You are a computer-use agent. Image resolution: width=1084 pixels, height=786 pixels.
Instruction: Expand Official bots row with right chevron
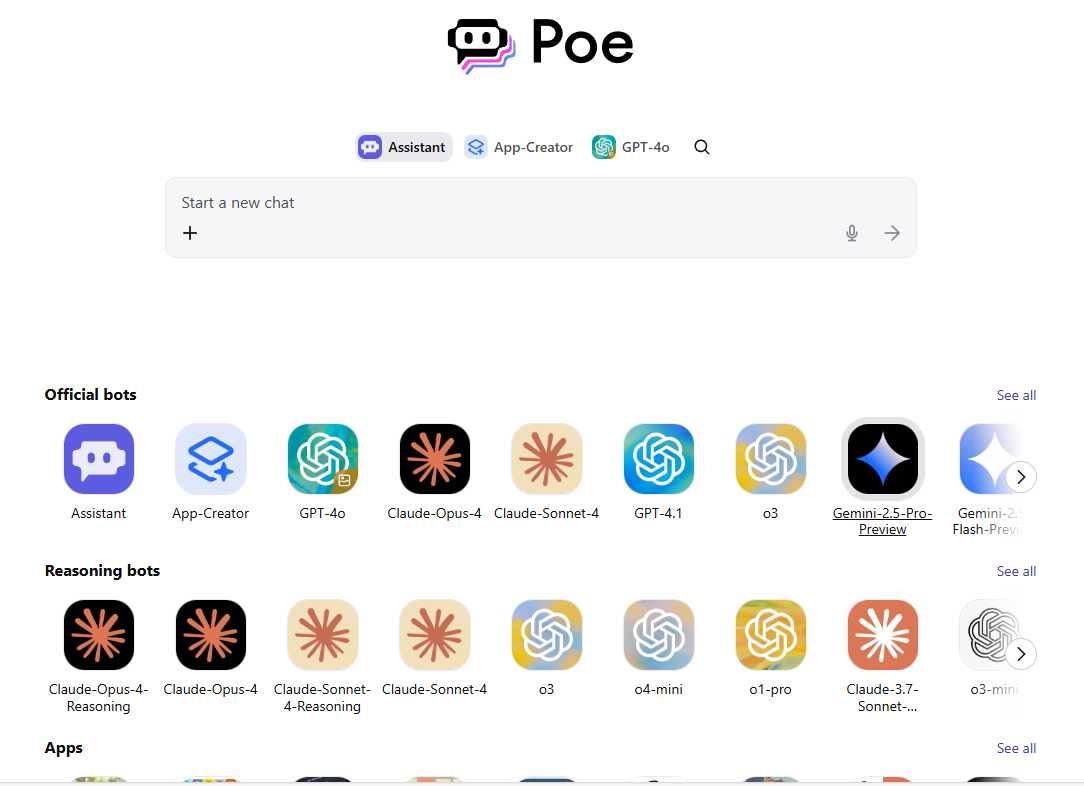tap(1021, 477)
